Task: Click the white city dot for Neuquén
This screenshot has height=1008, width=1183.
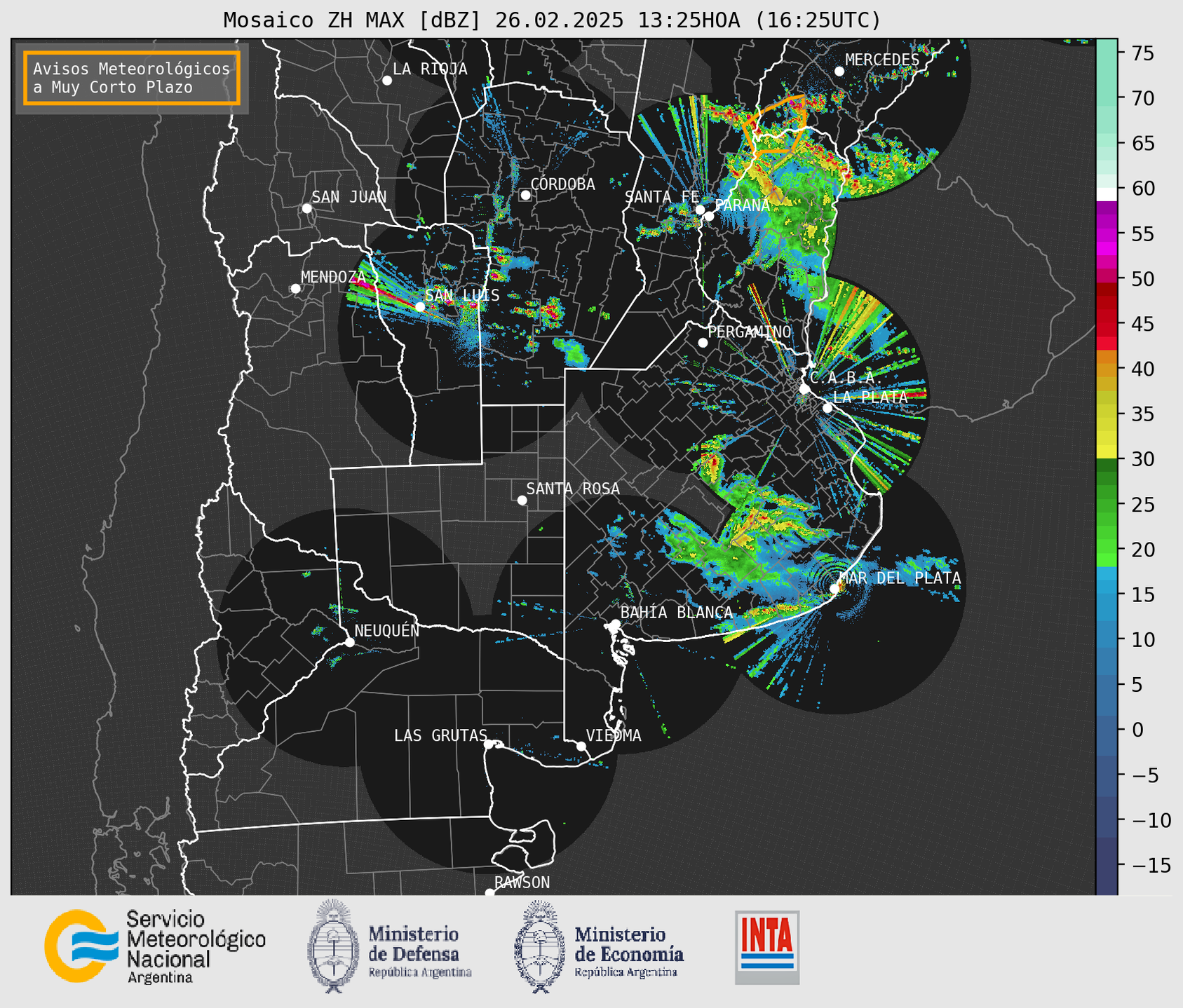Action: tap(349, 642)
